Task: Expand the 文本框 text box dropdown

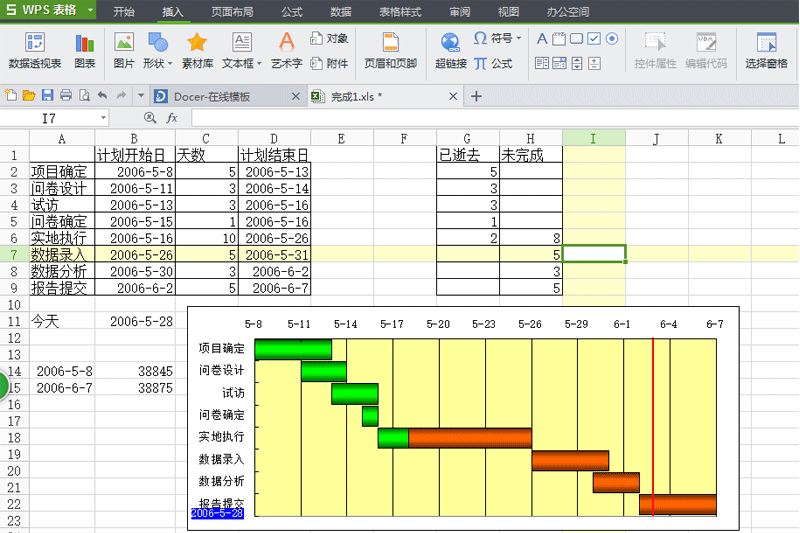Action: pyautogui.click(x=259, y=64)
